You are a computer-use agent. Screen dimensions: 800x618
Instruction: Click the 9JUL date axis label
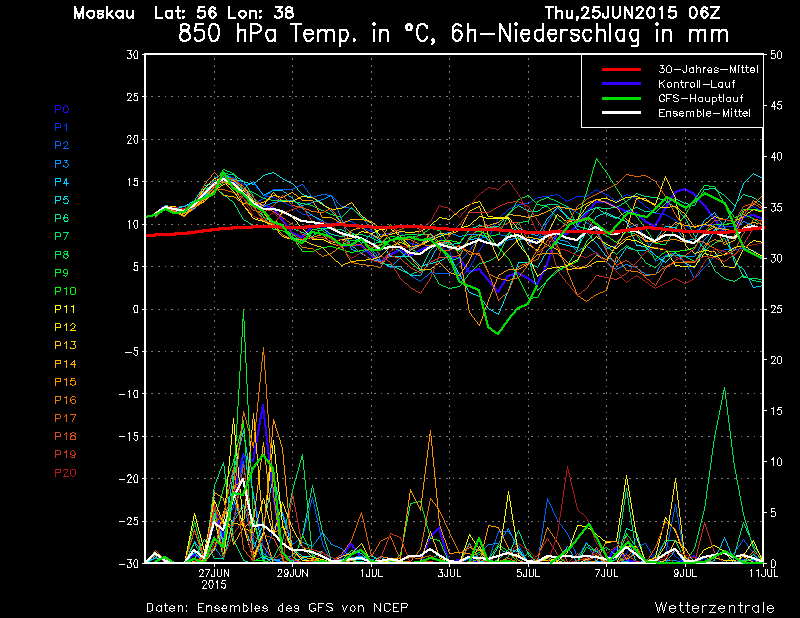[685, 573]
